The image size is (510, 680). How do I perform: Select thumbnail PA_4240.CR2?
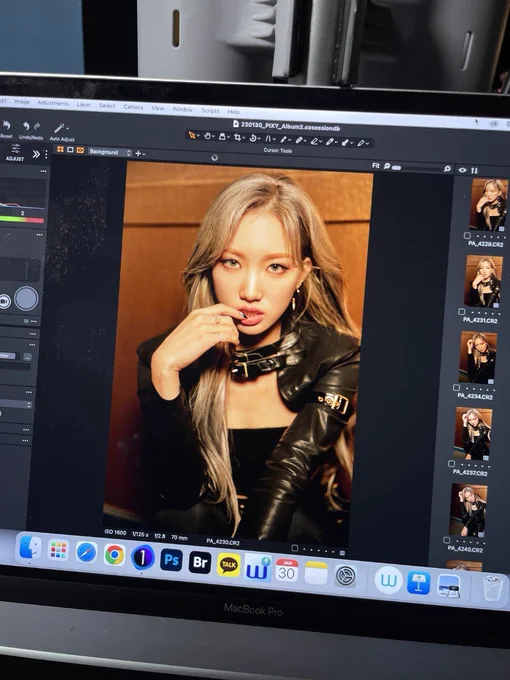tap(468, 510)
